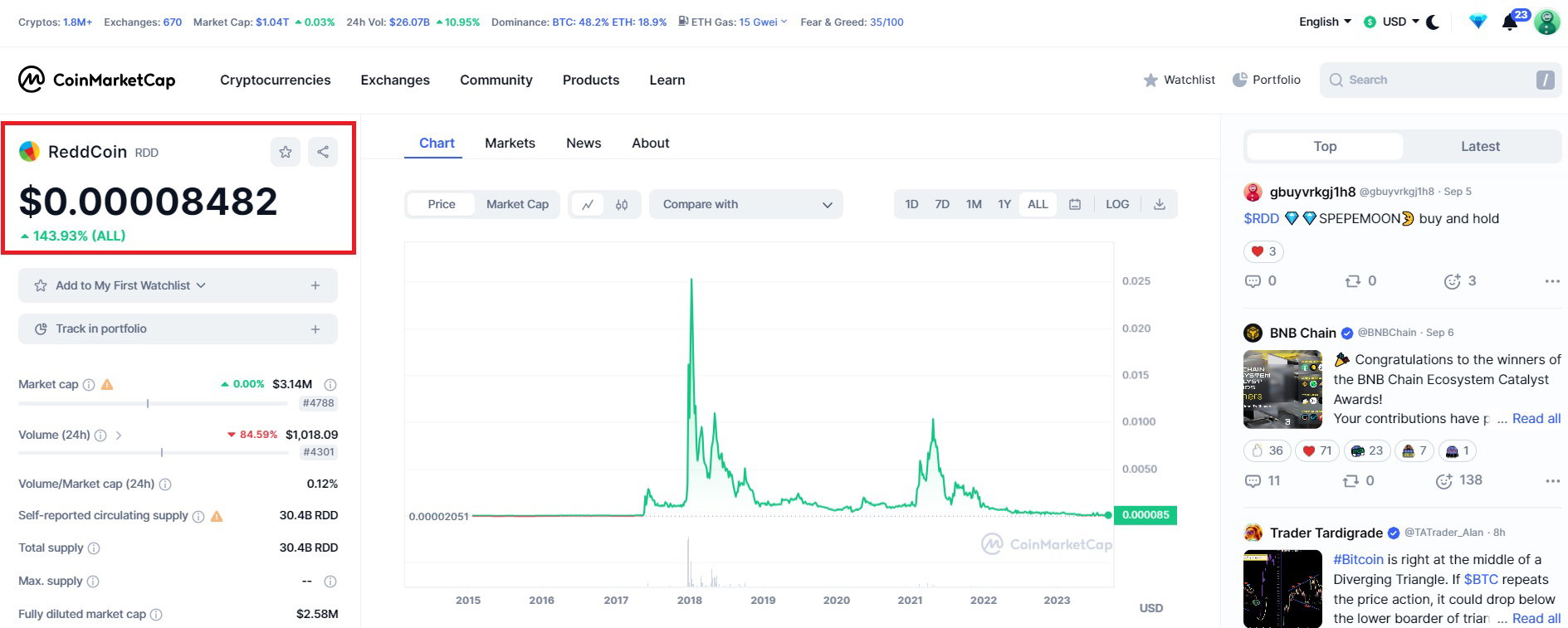Screen dimensions: 1568x628
Task: Click the heart reaction showing 71
Action: (x=1317, y=451)
